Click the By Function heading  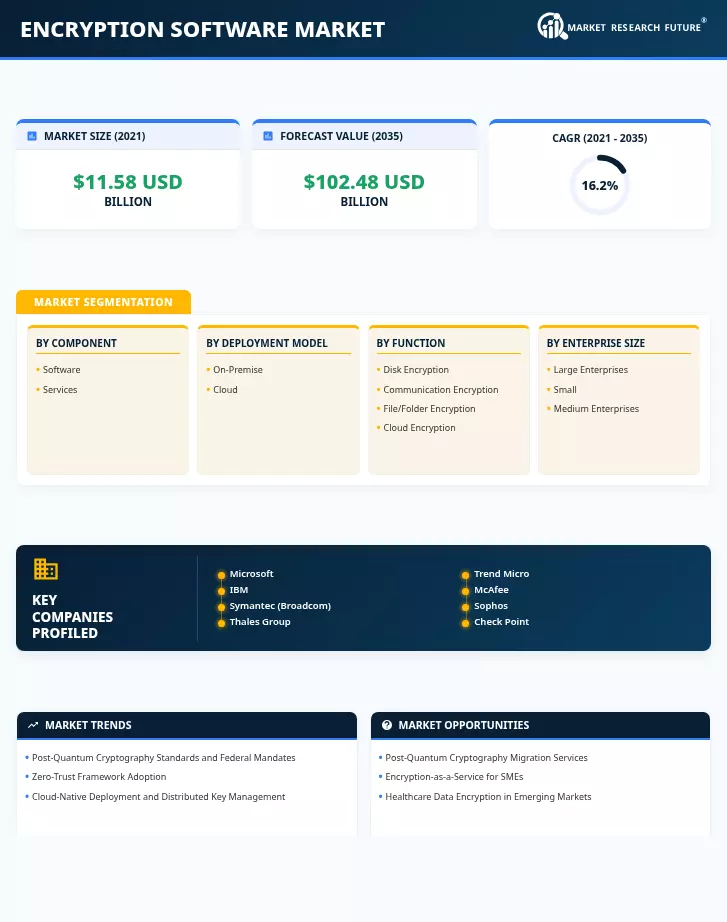411,343
